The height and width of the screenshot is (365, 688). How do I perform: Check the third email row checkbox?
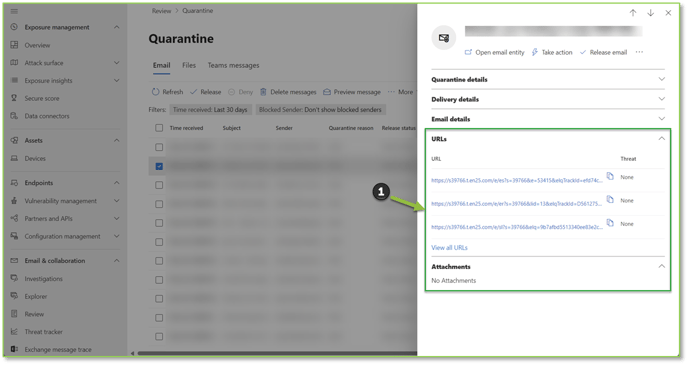(159, 185)
